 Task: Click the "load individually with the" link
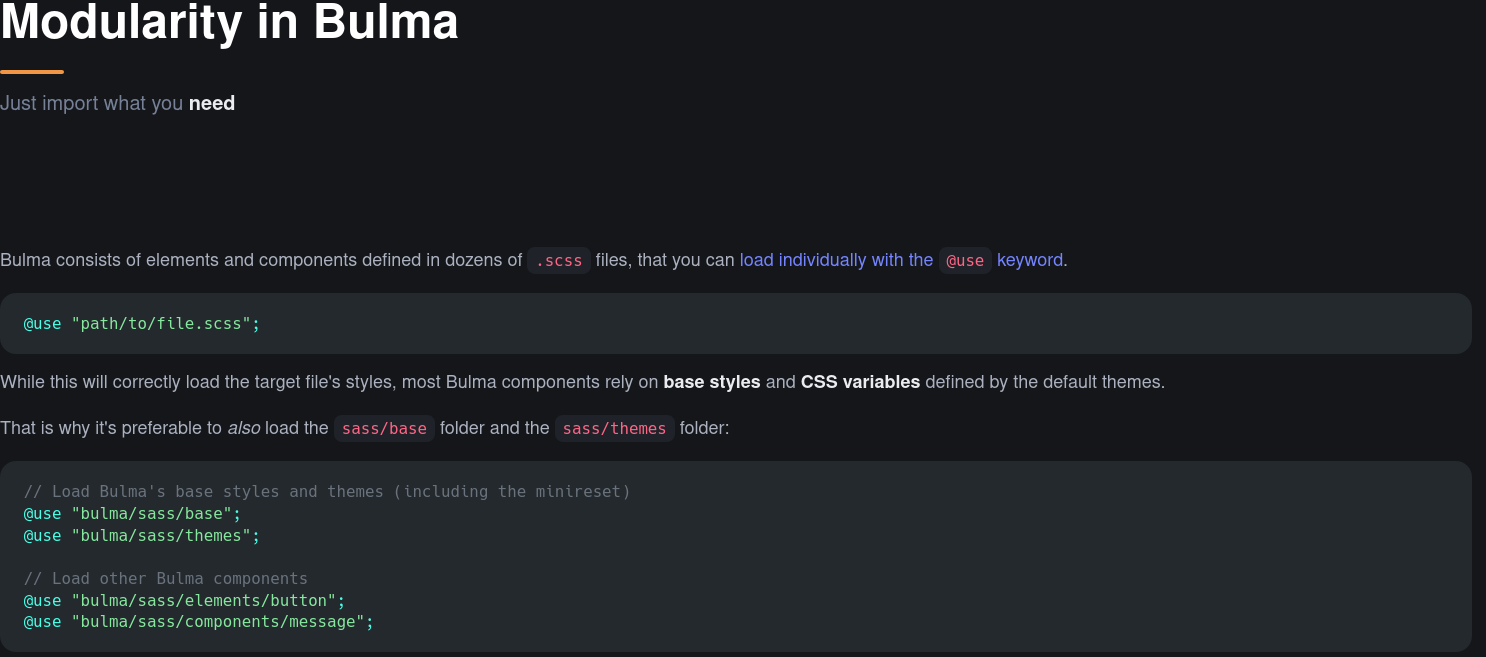pos(836,260)
